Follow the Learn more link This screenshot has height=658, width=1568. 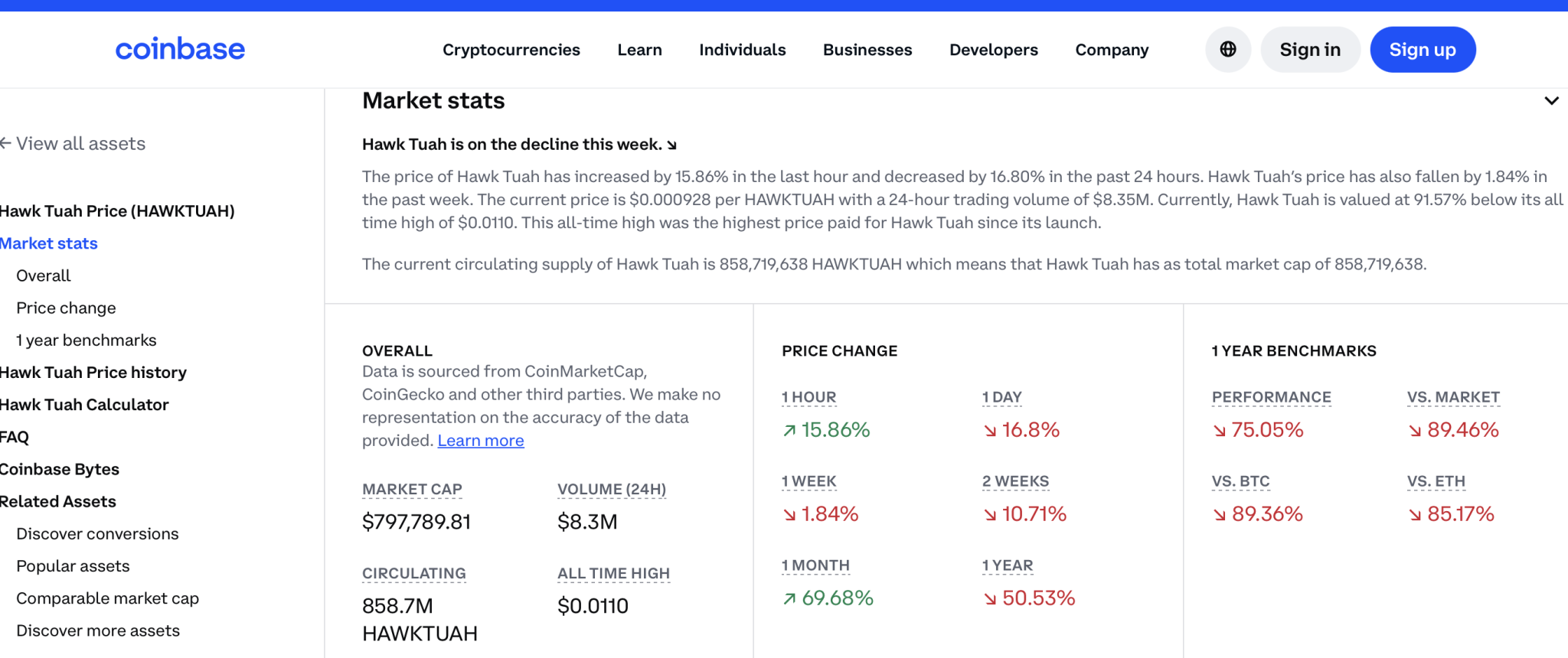(x=481, y=441)
